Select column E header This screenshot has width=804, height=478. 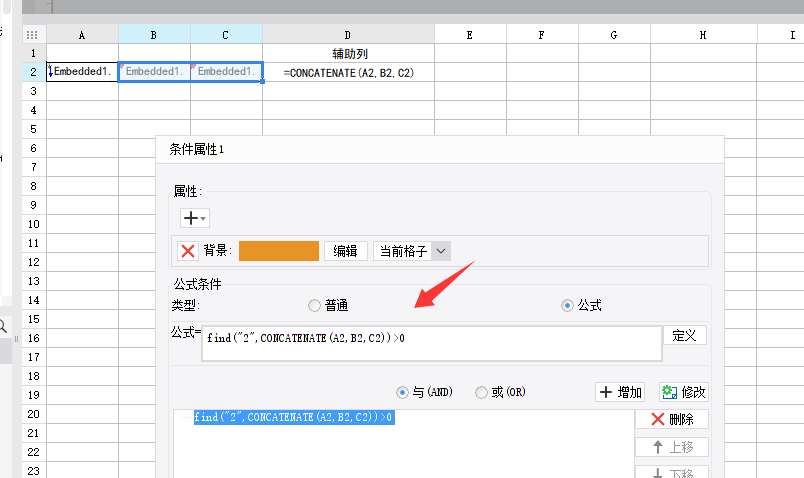[470, 35]
